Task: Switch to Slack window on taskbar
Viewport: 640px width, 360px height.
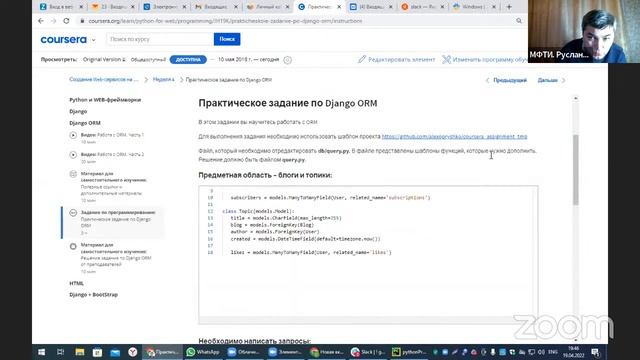Action: [368, 352]
